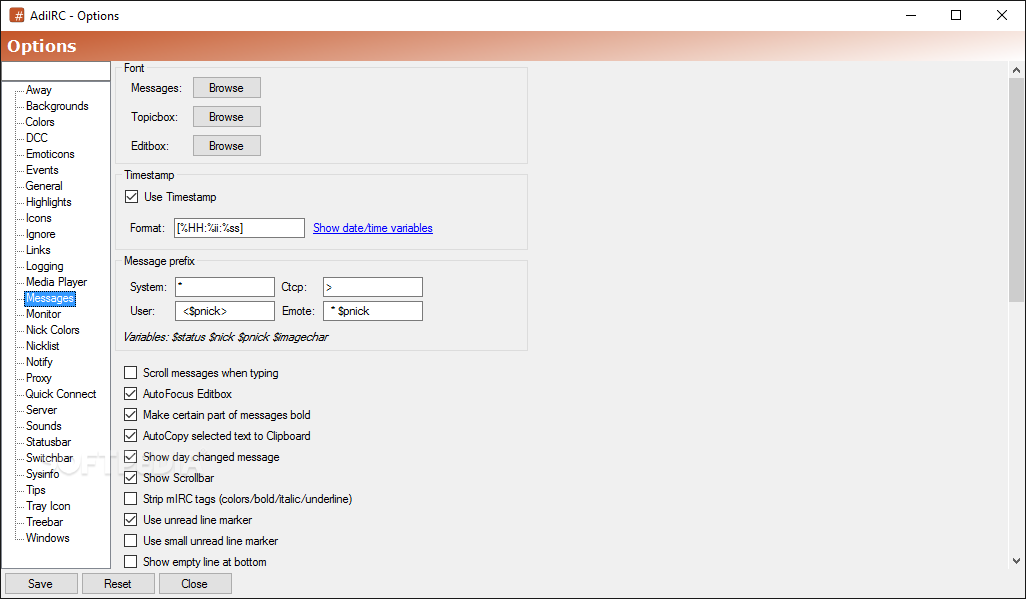
Task: Select Tray Icon in the tree
Action: 48,506
